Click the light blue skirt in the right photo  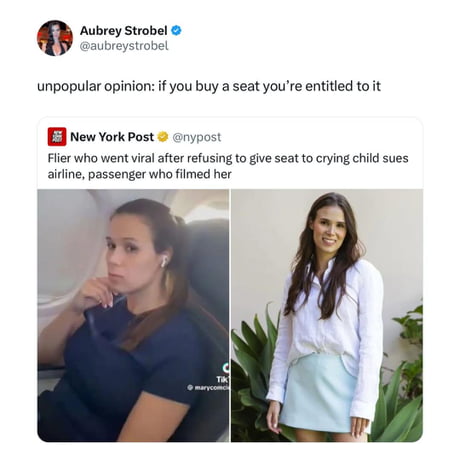click(317, 393)
